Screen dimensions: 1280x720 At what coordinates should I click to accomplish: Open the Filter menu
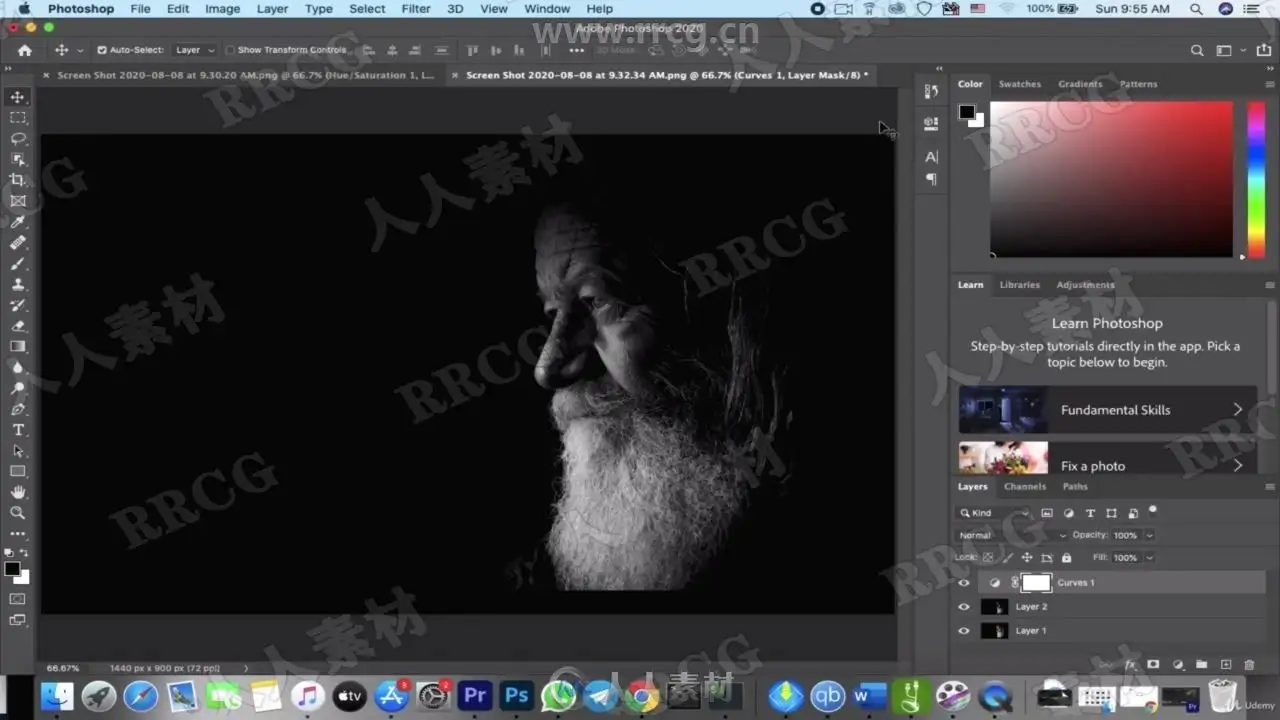[416, 9]
